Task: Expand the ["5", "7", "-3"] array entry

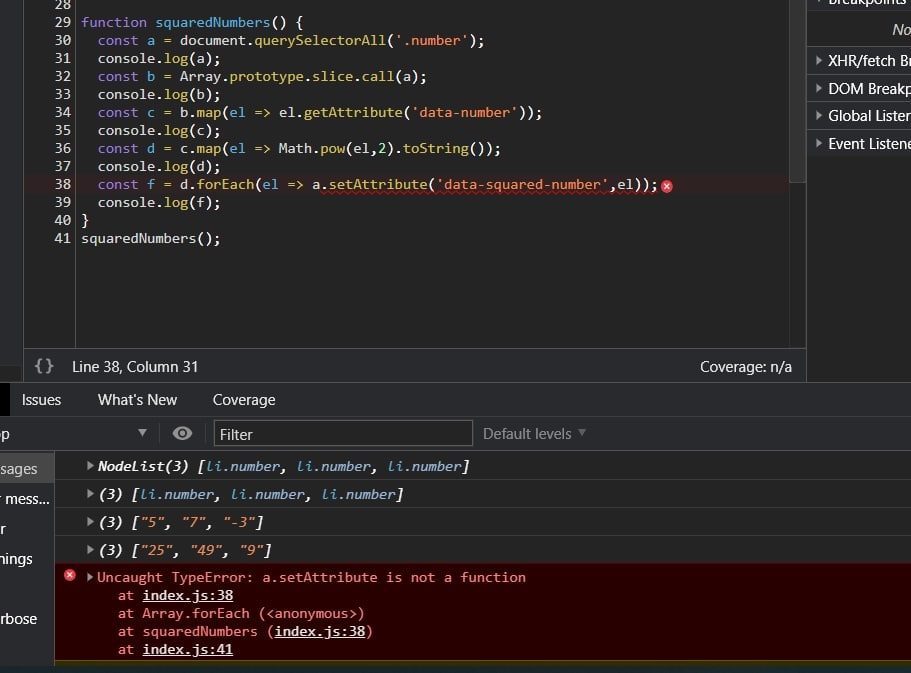Action: [90, 521]
